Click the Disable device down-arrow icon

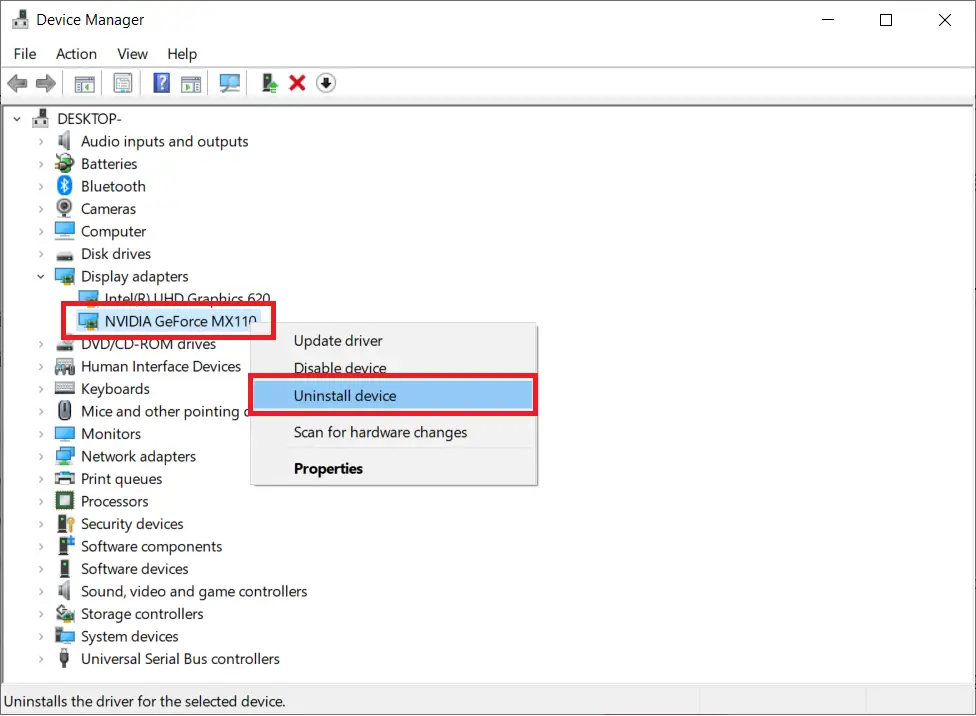click(326, 83)
